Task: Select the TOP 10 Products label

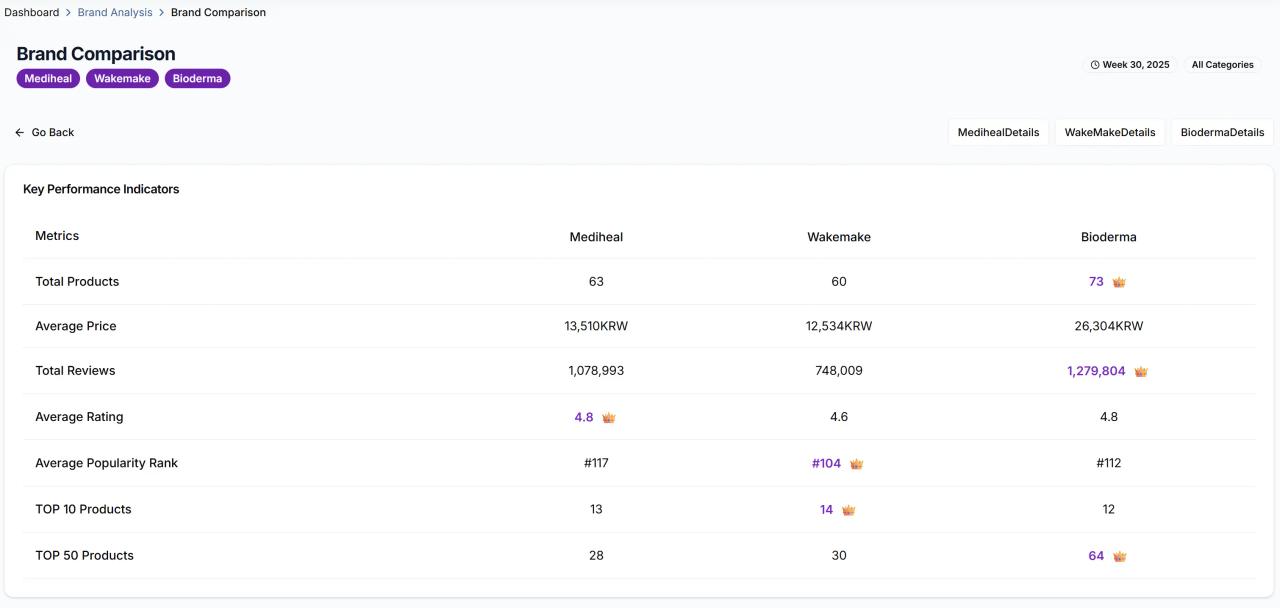Action: click(x=83, y=509)
